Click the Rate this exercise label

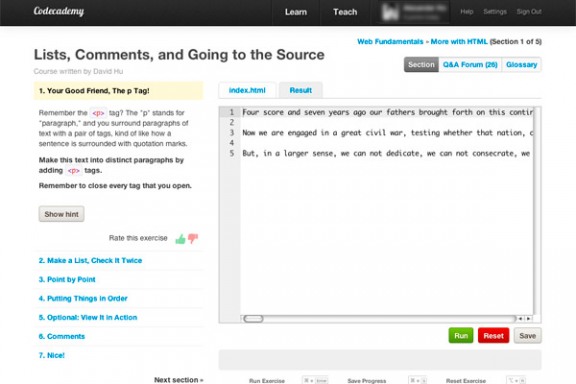pos(138,238)
